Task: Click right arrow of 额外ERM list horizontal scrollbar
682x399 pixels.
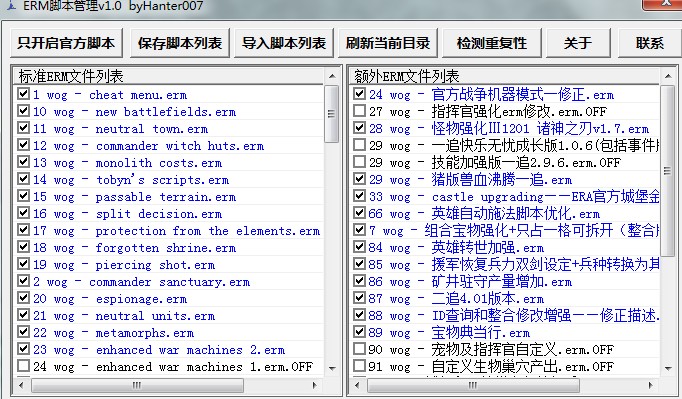Action: click(651, 385)
